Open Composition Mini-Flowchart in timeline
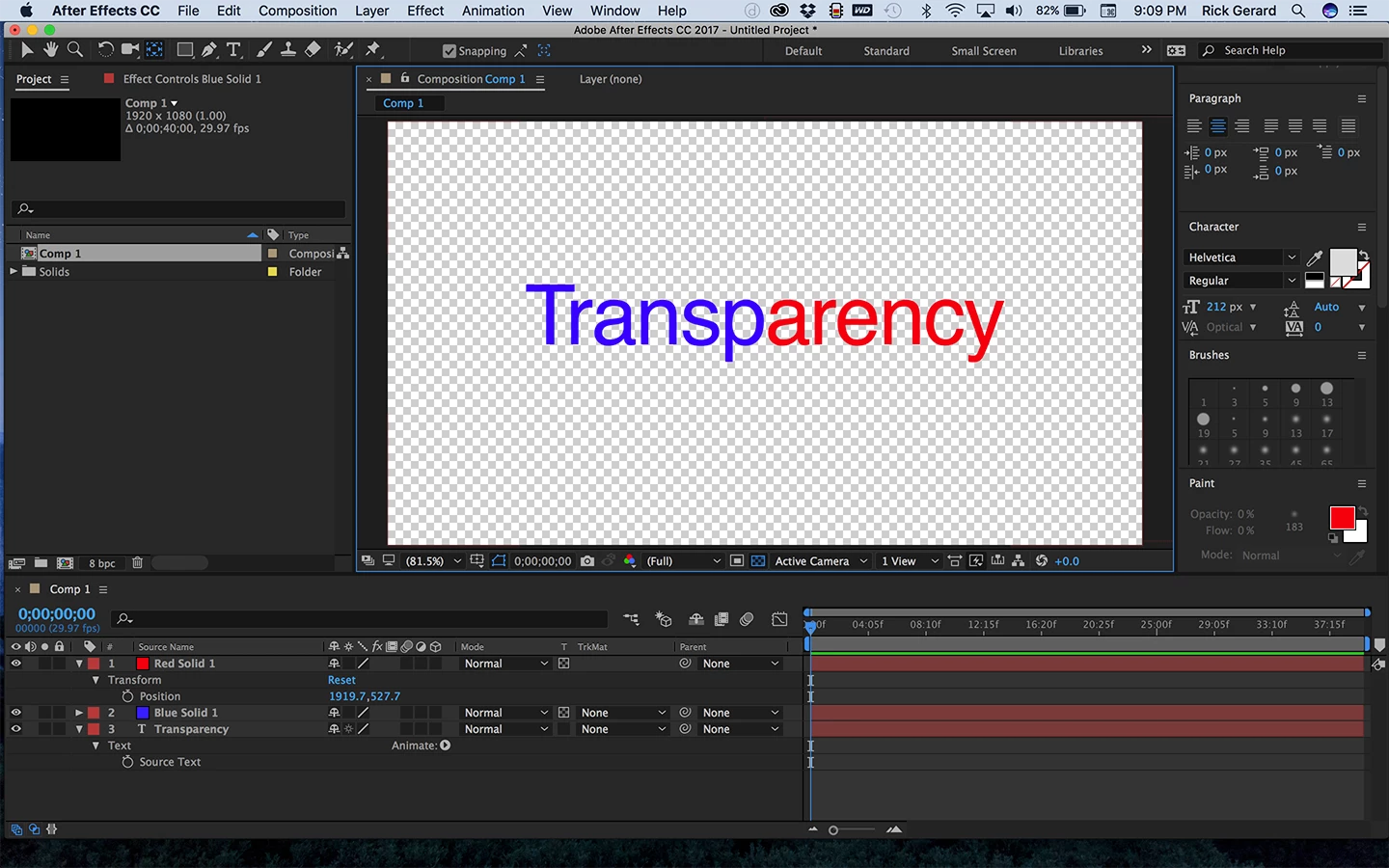Viewport: 1389px width, 868px height. [x=631, y=619]
